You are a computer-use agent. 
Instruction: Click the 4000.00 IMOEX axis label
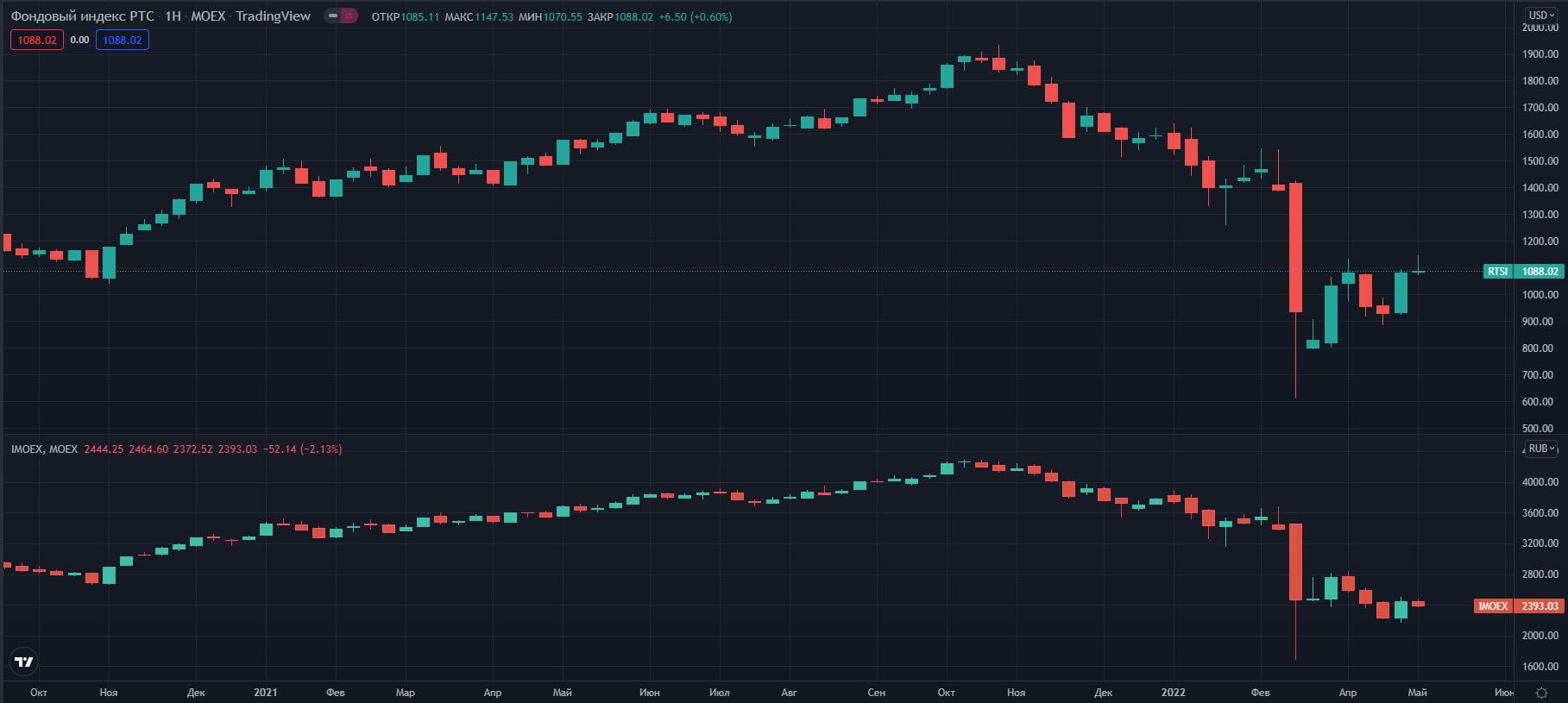[x=1540, y=482]
